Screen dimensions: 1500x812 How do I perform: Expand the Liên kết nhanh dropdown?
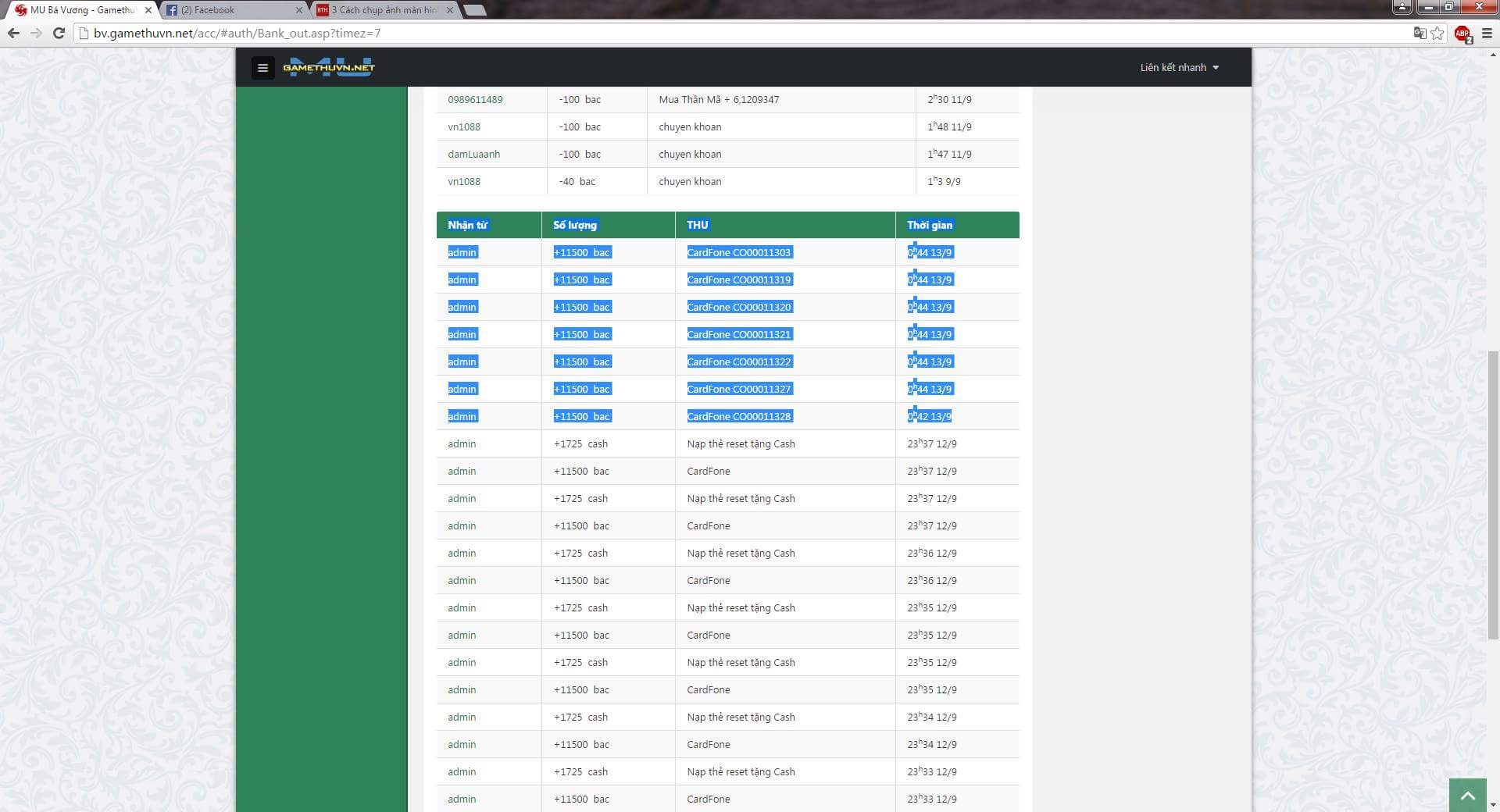click(1179, 68)
